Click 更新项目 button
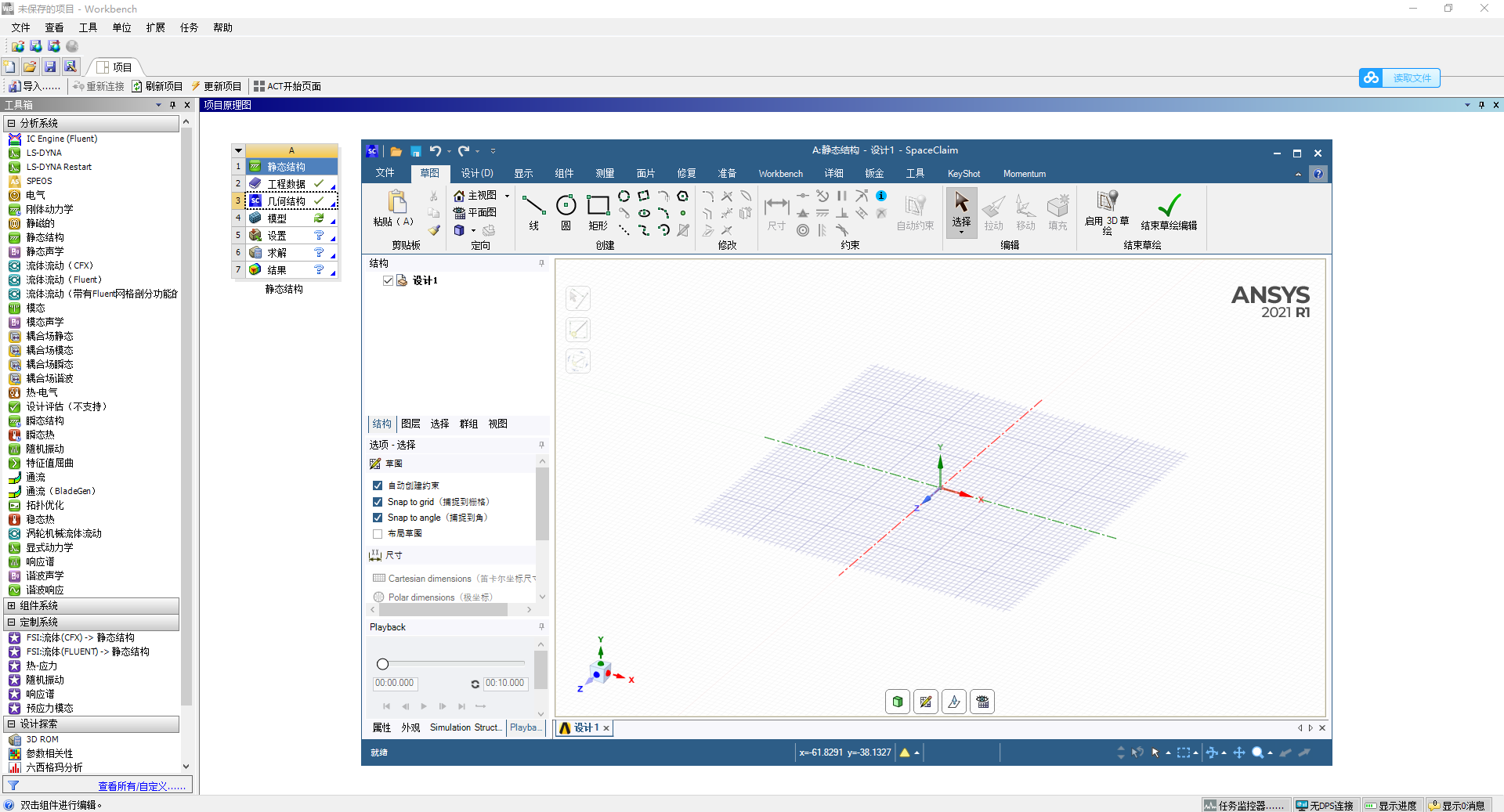The height and width of the screenshot is (812, 1504). (217, 86)
